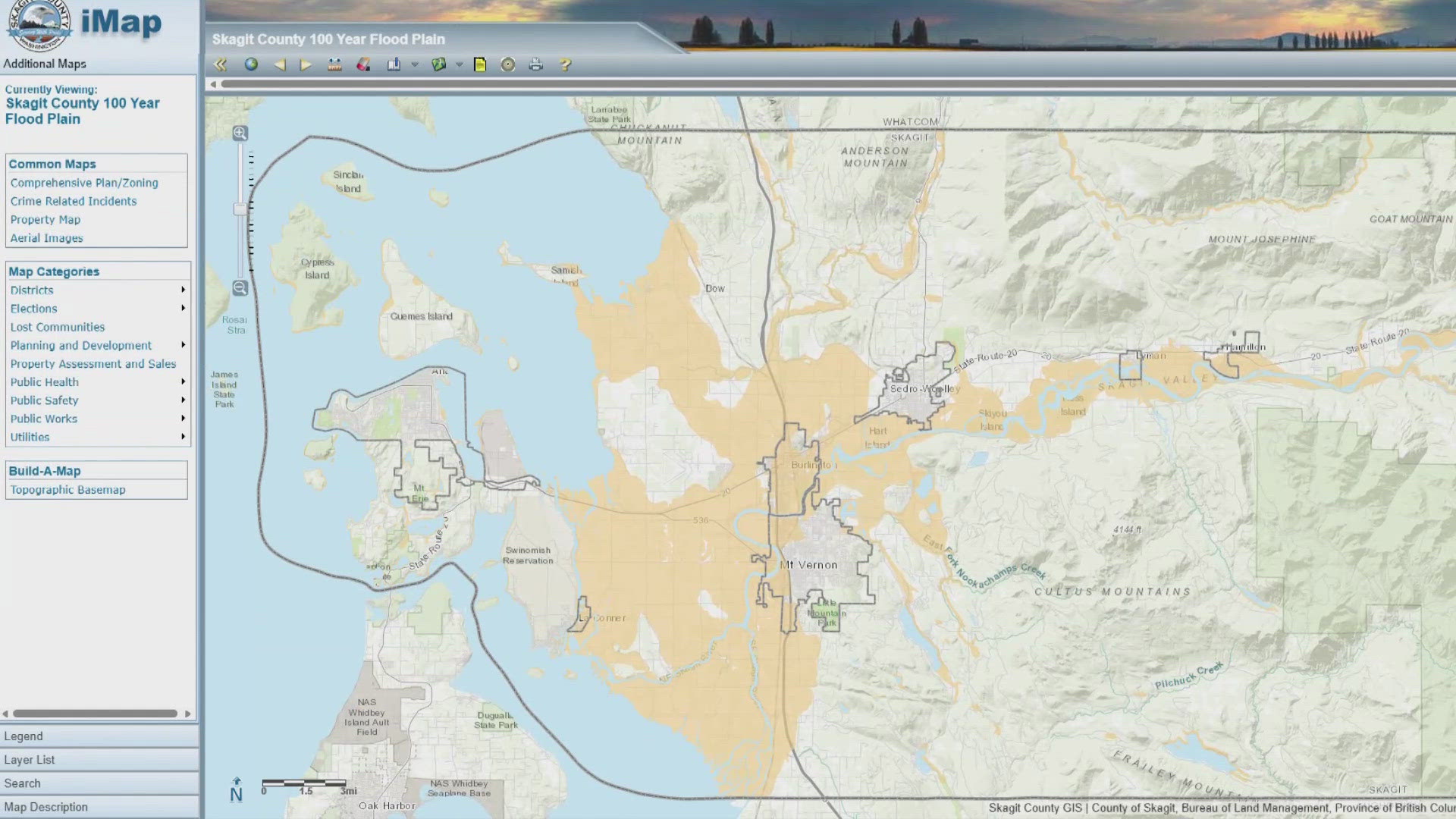Click the iMap county logo
Screen dimensions: 1456x819
pyautogui.click(x=38, y=23)
